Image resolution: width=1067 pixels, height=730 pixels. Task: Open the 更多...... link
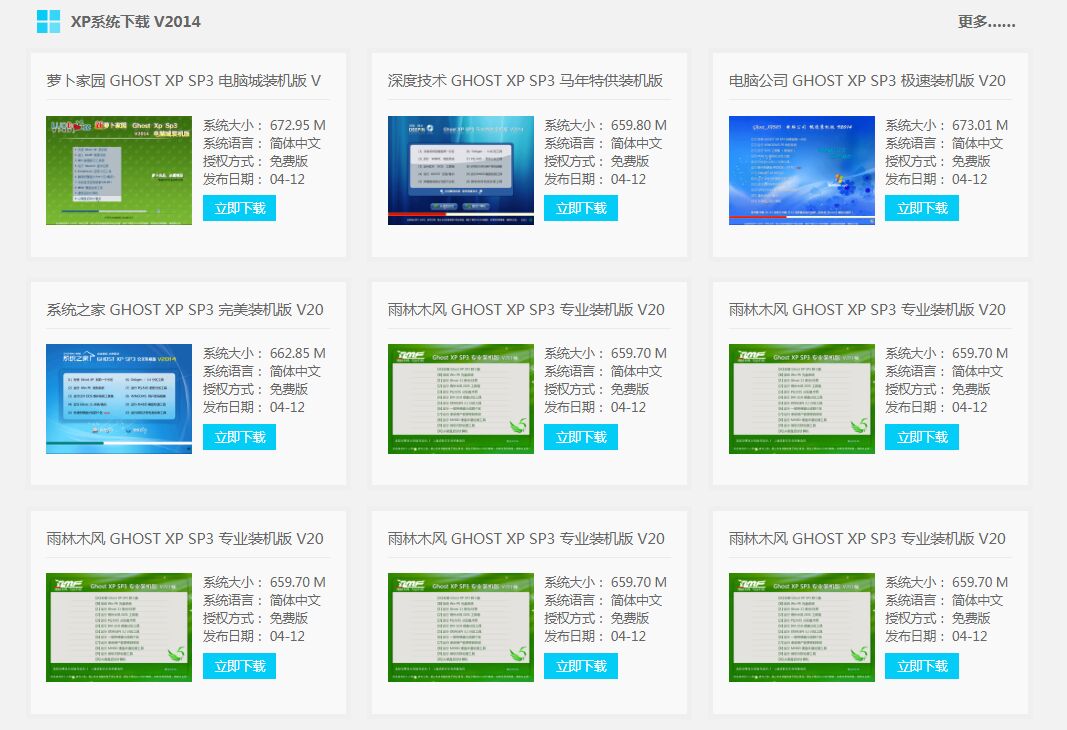(x=986, y=22)
